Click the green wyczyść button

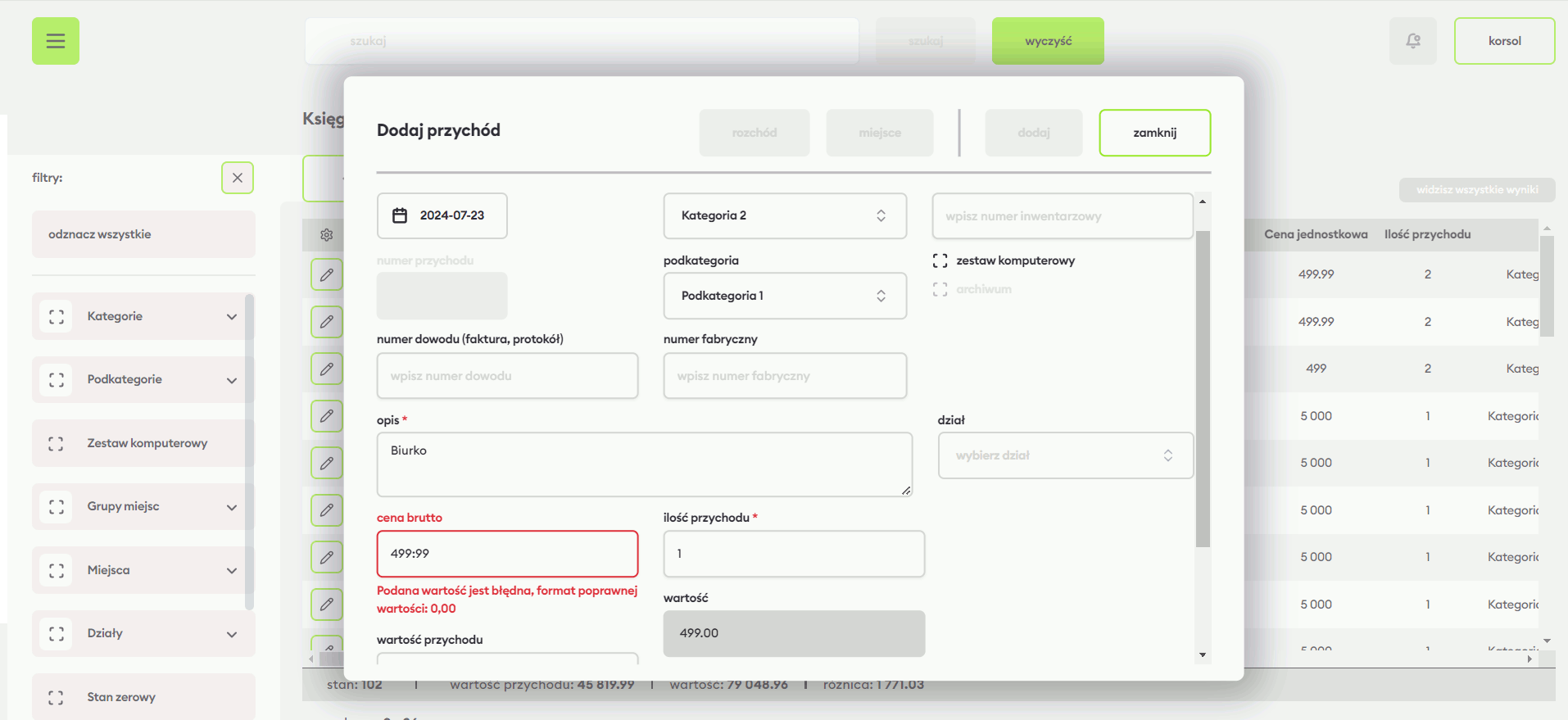pos(1047,41)
